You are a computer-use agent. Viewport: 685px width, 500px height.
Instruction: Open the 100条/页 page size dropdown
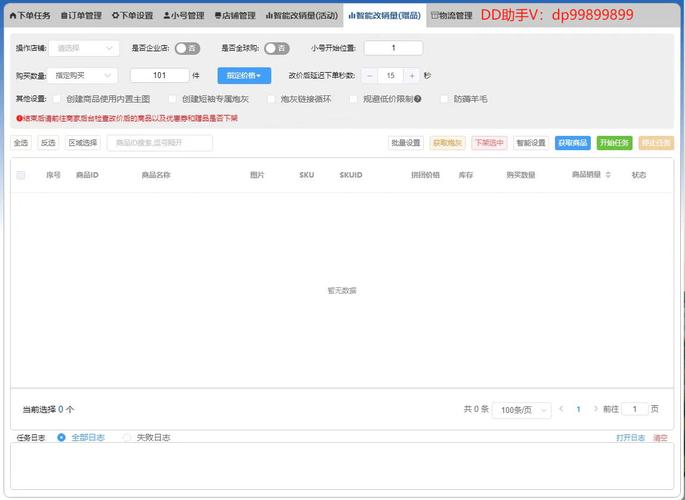tap(522, 410)
